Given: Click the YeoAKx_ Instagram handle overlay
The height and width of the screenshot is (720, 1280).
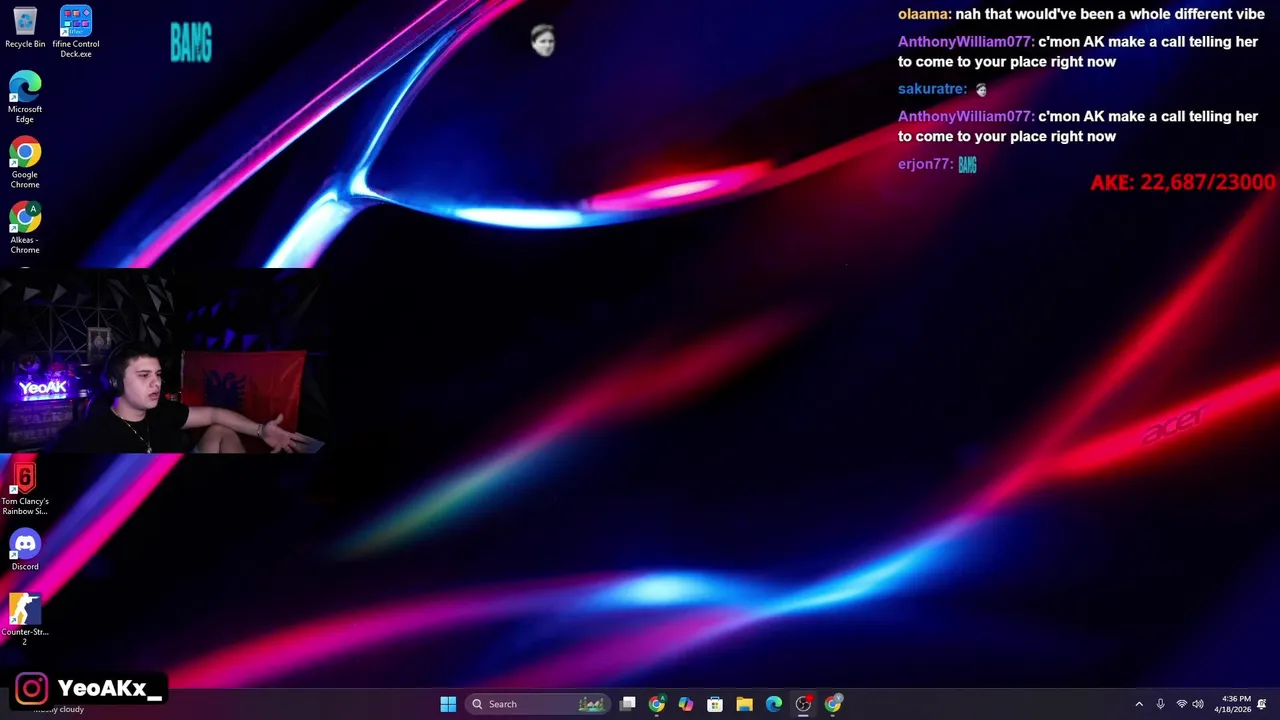Looking at the screenshot, I should [88, 688].
